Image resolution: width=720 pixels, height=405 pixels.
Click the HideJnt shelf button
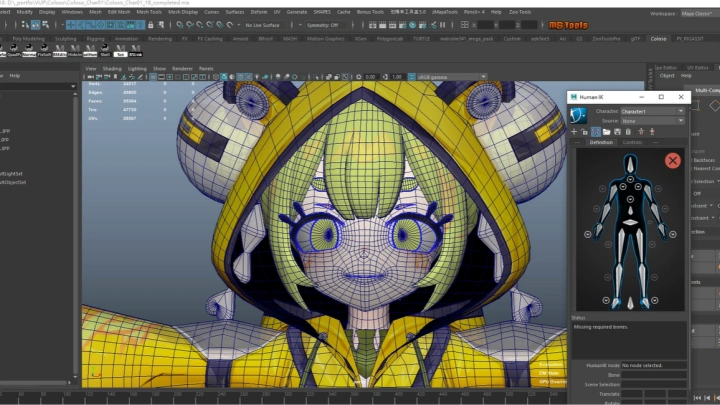click(x=75, y=50)
